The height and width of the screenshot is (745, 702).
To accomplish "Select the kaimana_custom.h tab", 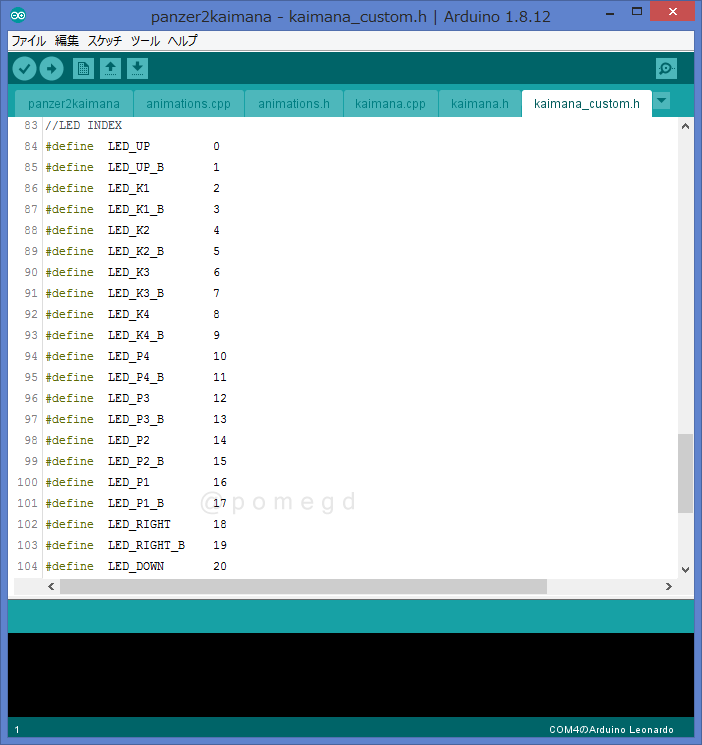I will tap(587, 104).
